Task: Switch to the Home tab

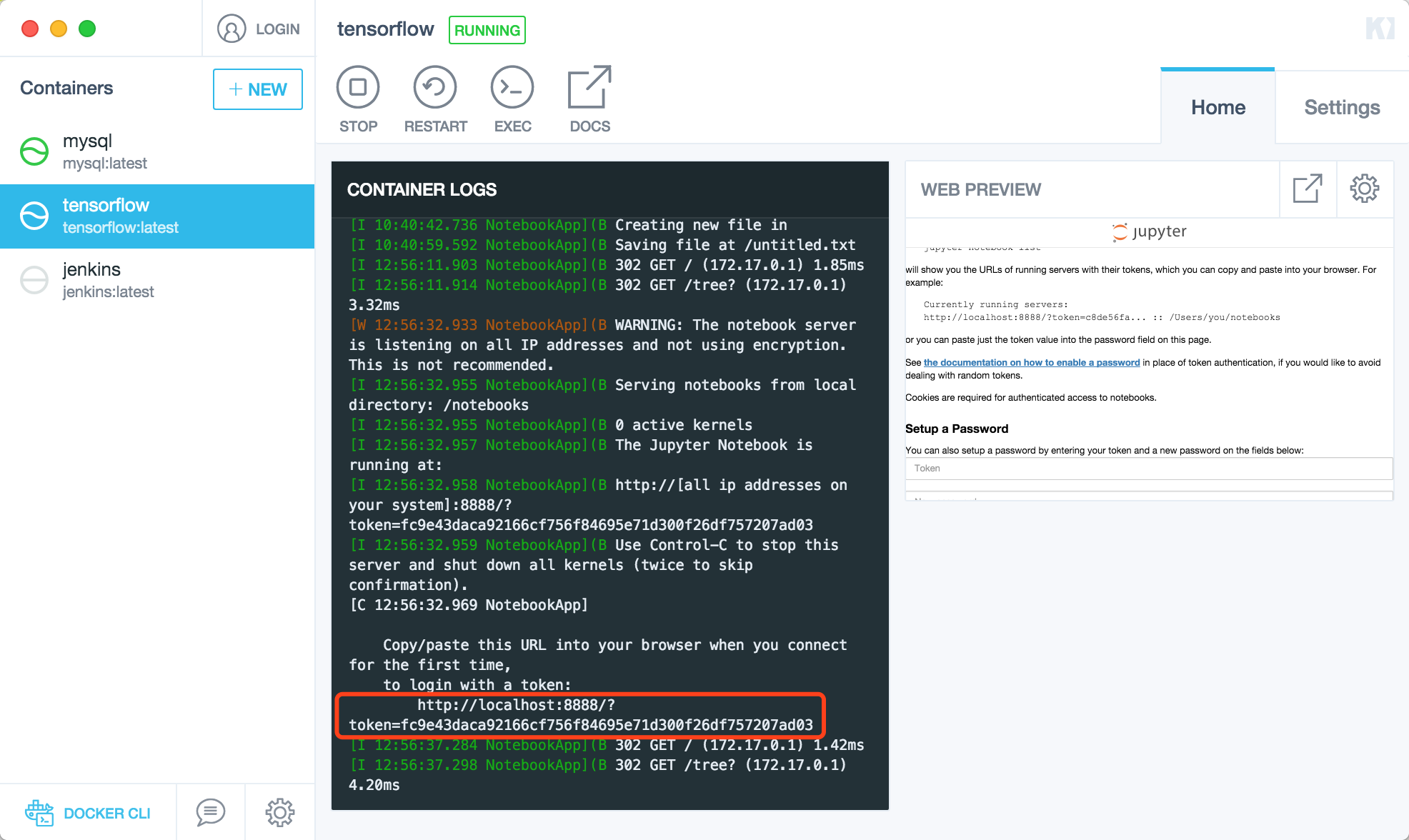Action: click(1218, 107)
